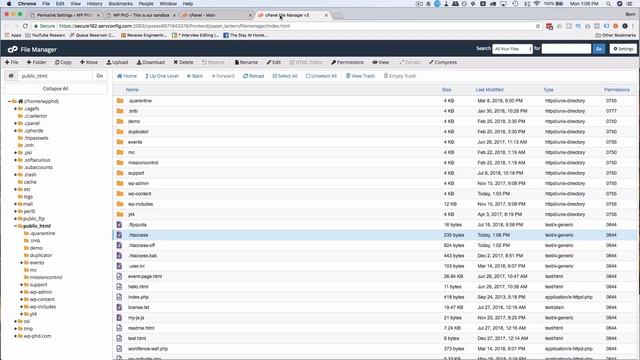Expand the wp-phd.com tree folder

(x=16, y=336)
